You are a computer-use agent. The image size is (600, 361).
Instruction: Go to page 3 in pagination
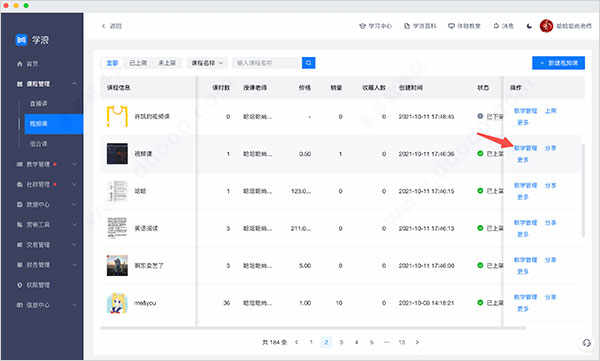coord(341,342)
